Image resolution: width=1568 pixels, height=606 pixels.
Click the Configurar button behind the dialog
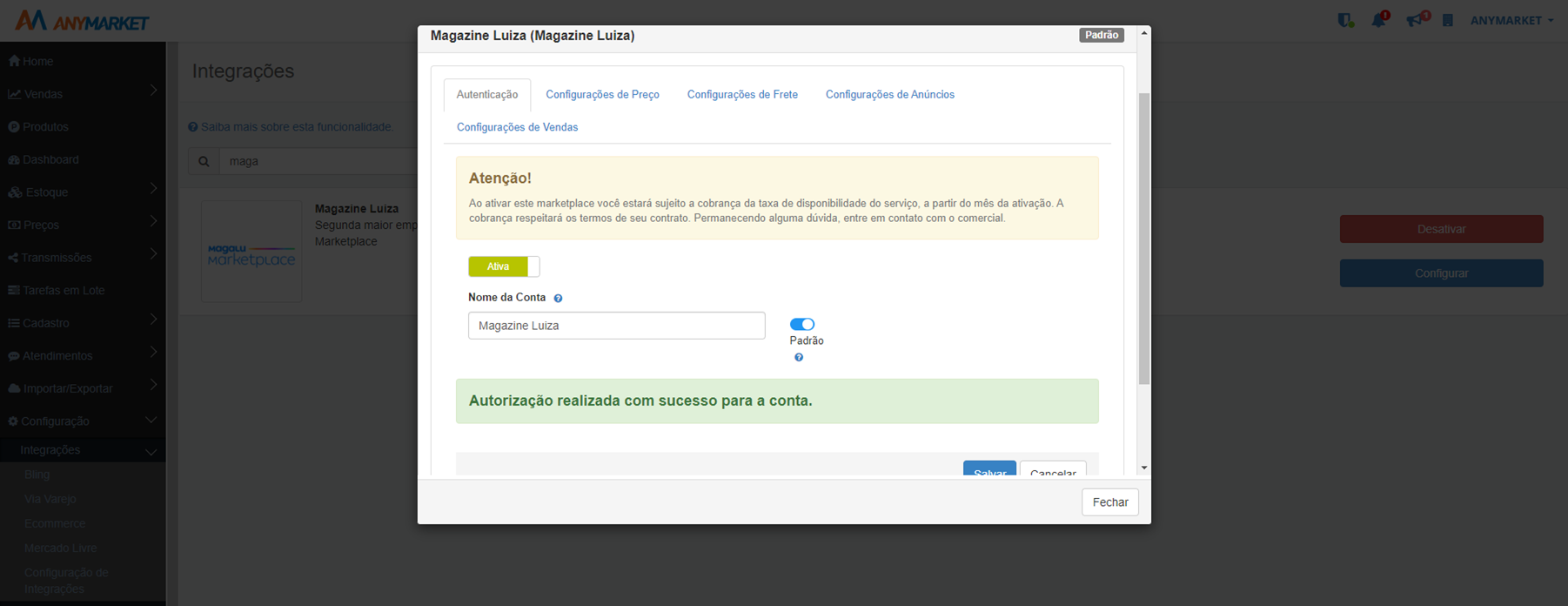[1441, 273]
